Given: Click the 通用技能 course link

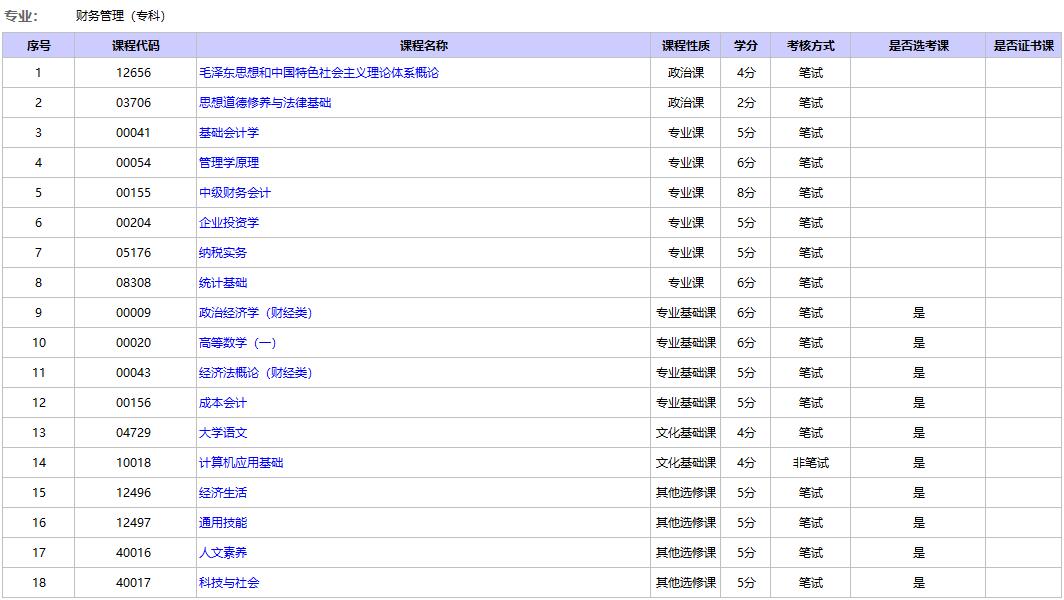Looking at the screenshot, I should point(223,523).
